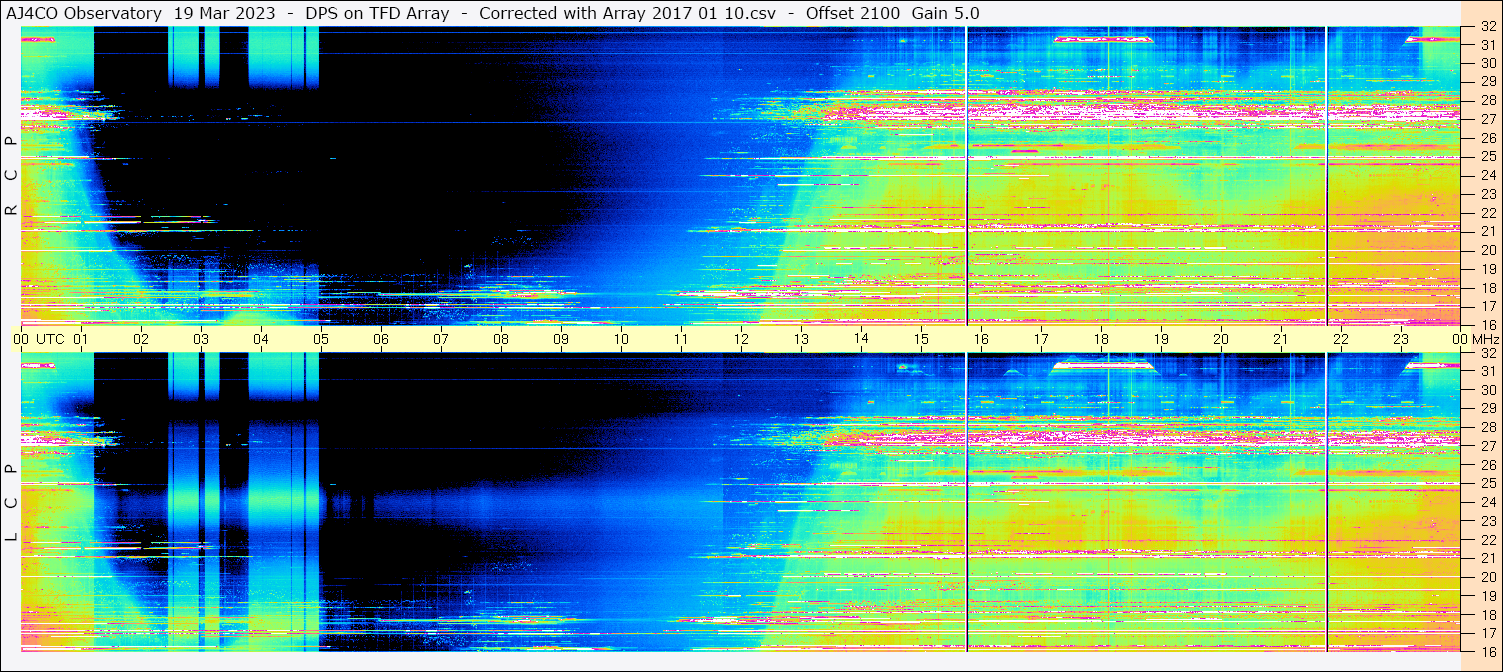The image size is (1503, 672).
Task: Pick the 18 hour mark on time axis
Action: pyautogui.click(x=1101, y=339)
